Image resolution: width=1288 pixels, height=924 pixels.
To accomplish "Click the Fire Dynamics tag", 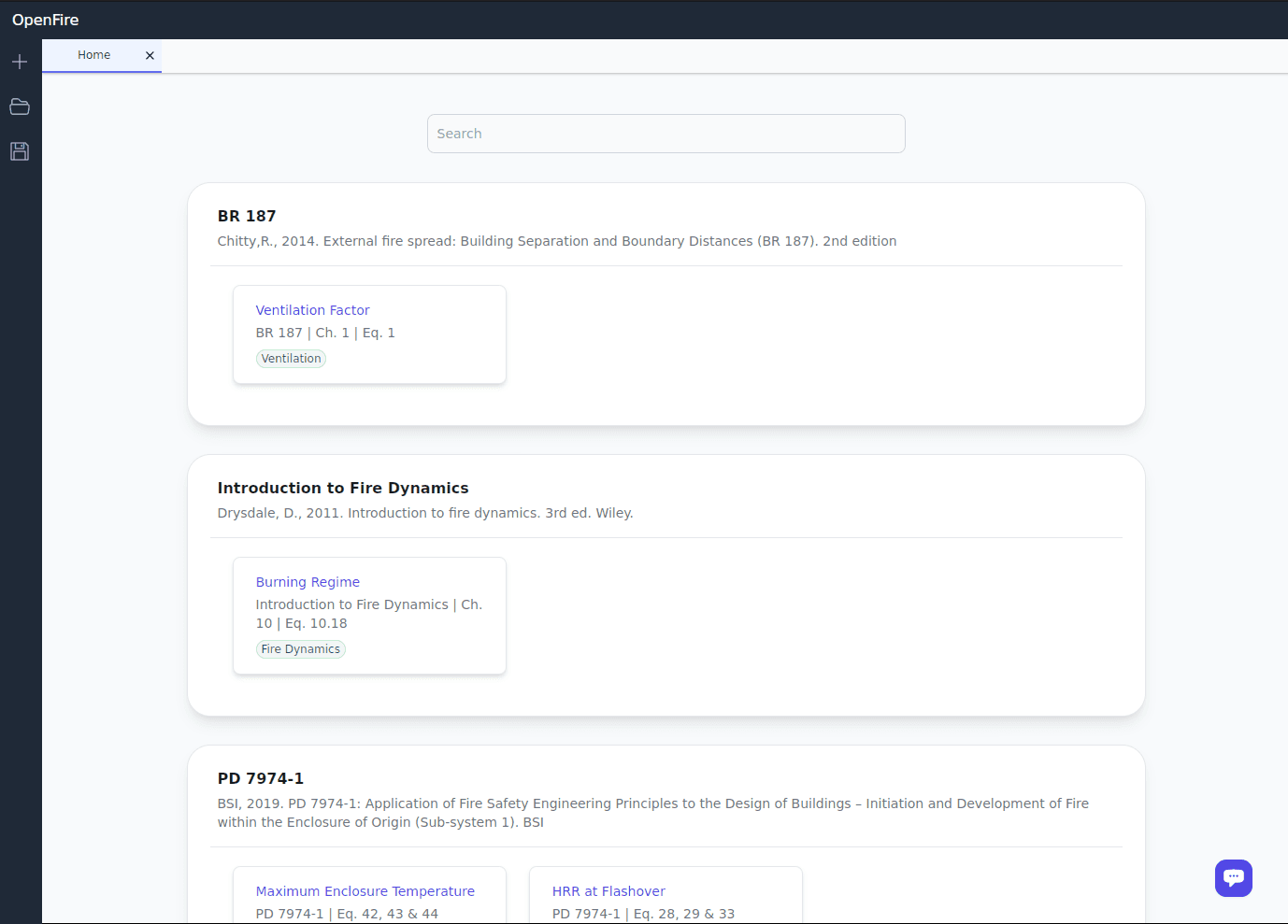I will click(x=300, y=649).
